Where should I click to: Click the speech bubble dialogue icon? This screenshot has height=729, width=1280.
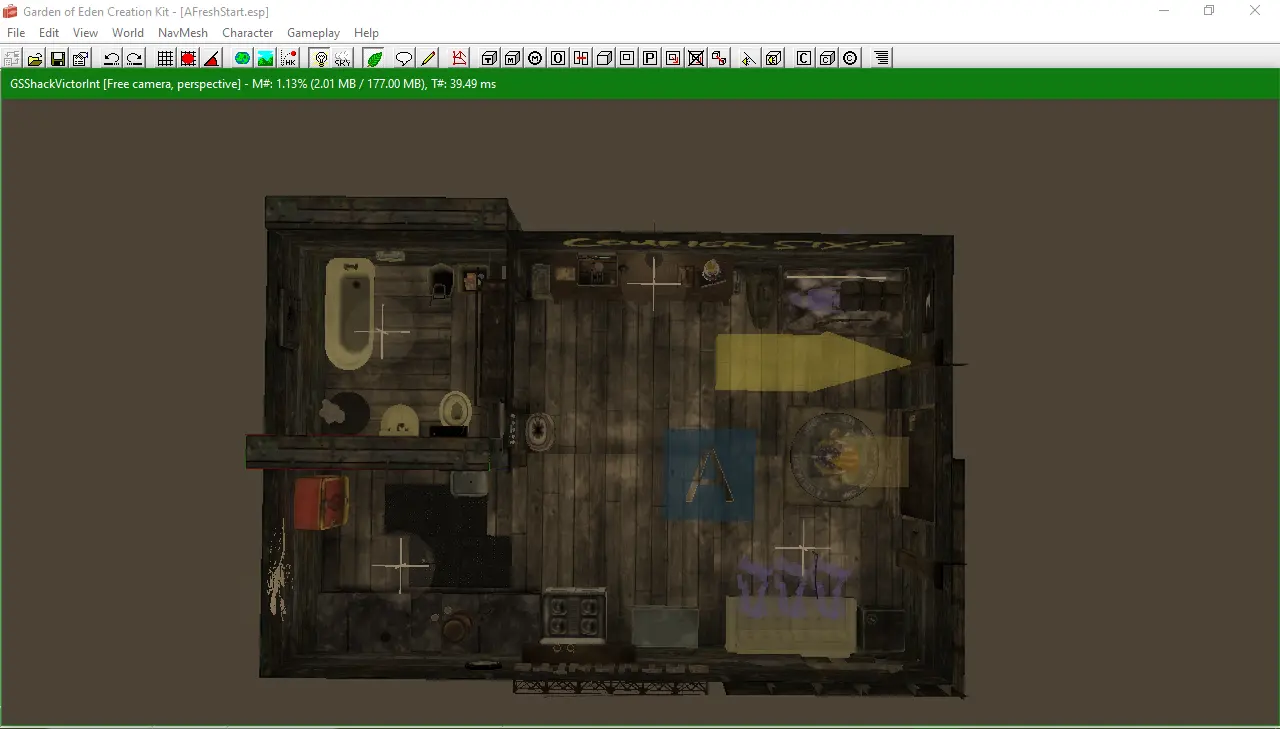(404, 58)
